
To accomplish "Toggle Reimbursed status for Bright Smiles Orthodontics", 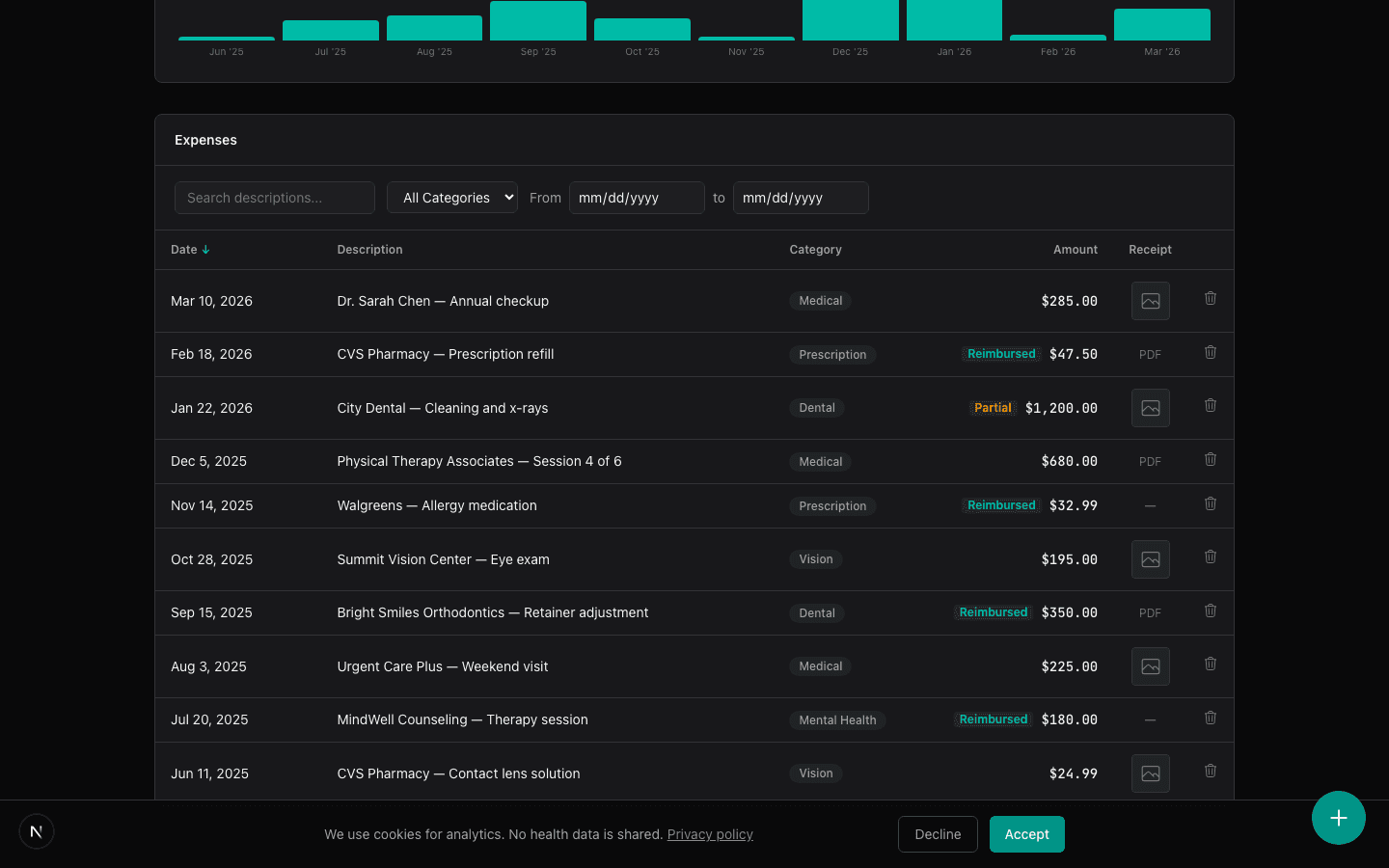I will pyautogui.click(x=993, y=611).
